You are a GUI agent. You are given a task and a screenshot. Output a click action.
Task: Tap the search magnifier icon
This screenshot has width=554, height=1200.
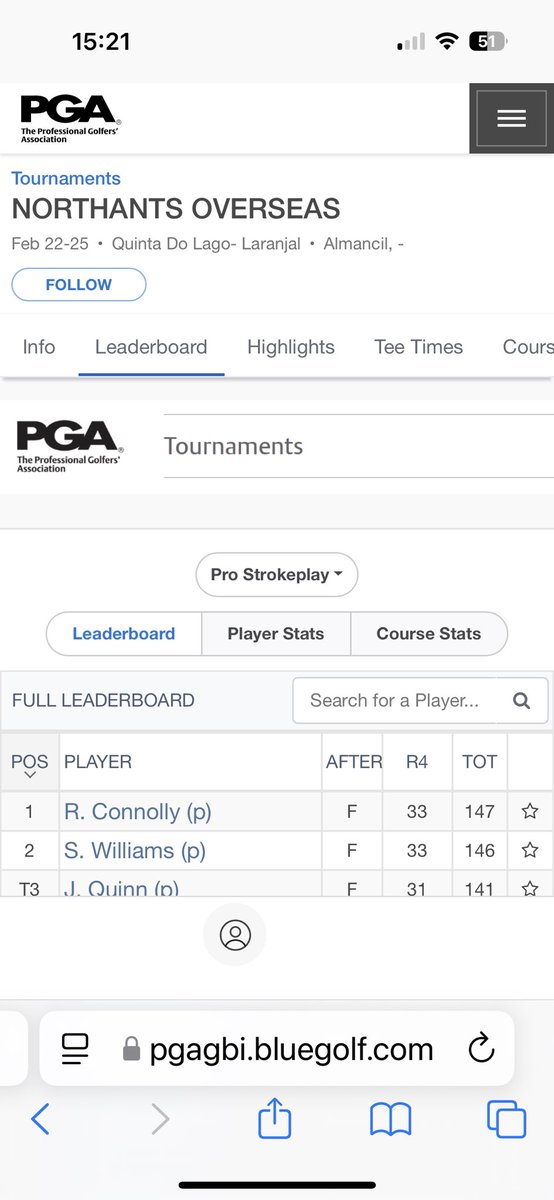521,701
